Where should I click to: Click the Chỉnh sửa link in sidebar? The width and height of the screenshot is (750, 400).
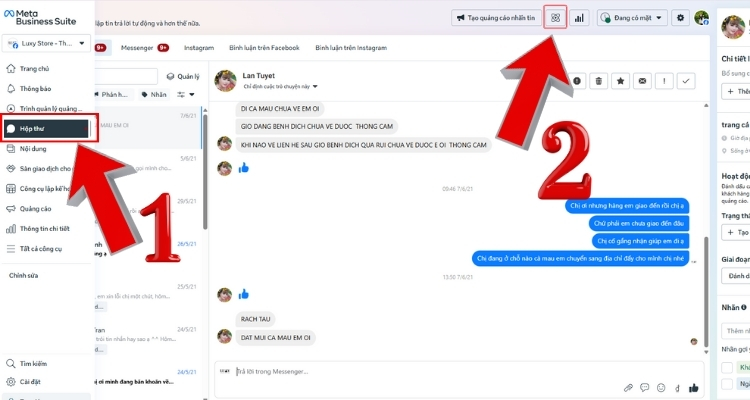(x=23, y=276)
